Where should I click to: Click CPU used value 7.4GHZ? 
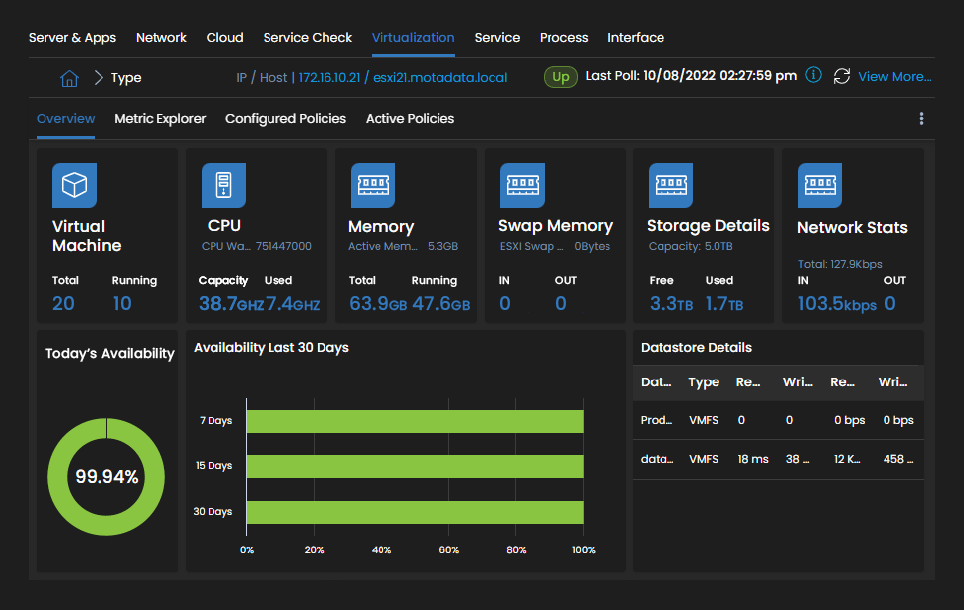tap(293, 303)
